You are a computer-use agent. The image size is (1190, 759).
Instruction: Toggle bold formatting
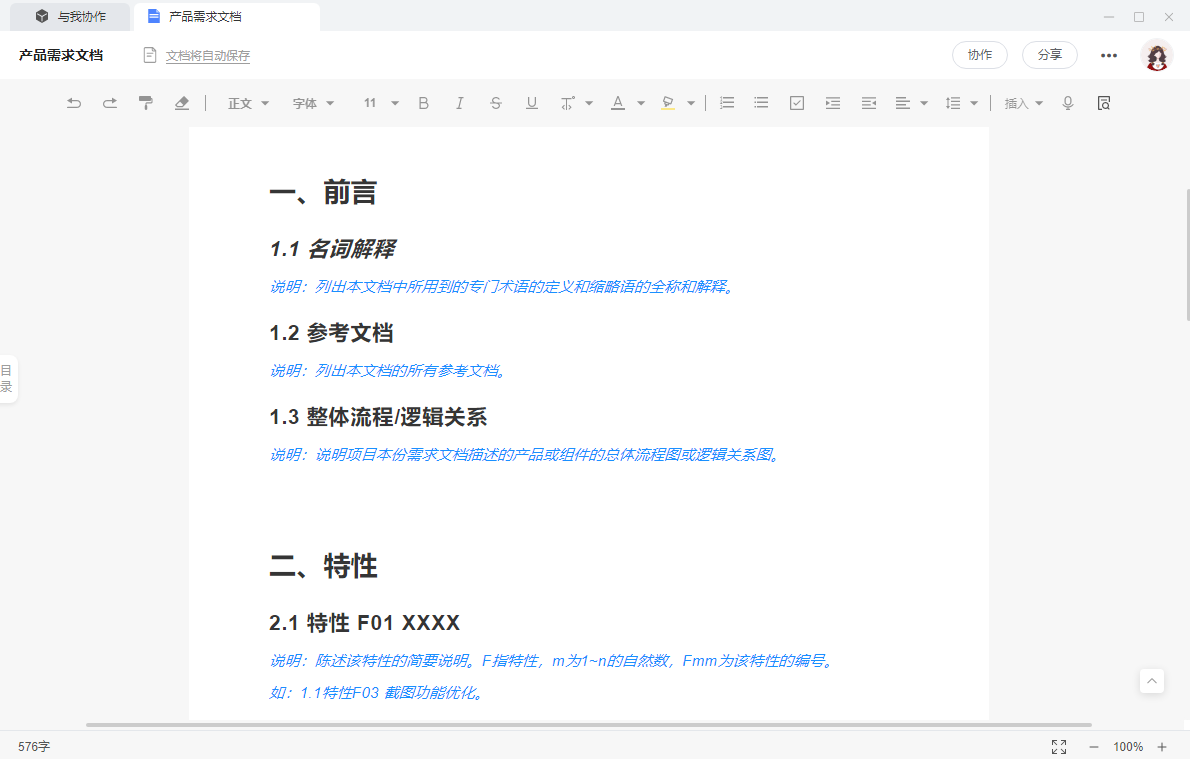[x=423, y=103]
